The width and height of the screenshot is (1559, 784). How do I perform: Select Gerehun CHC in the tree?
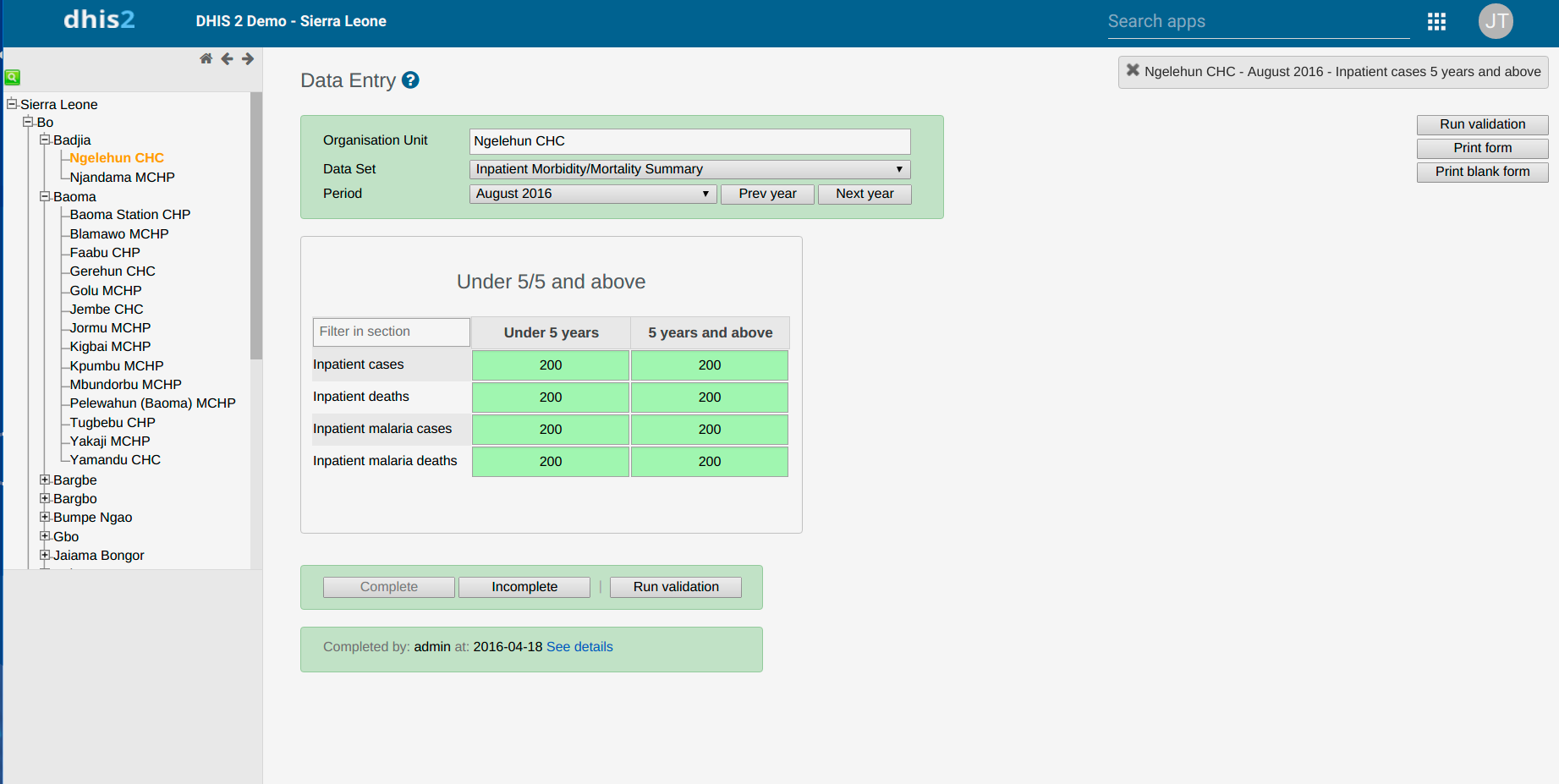click(x=113, y=271)
